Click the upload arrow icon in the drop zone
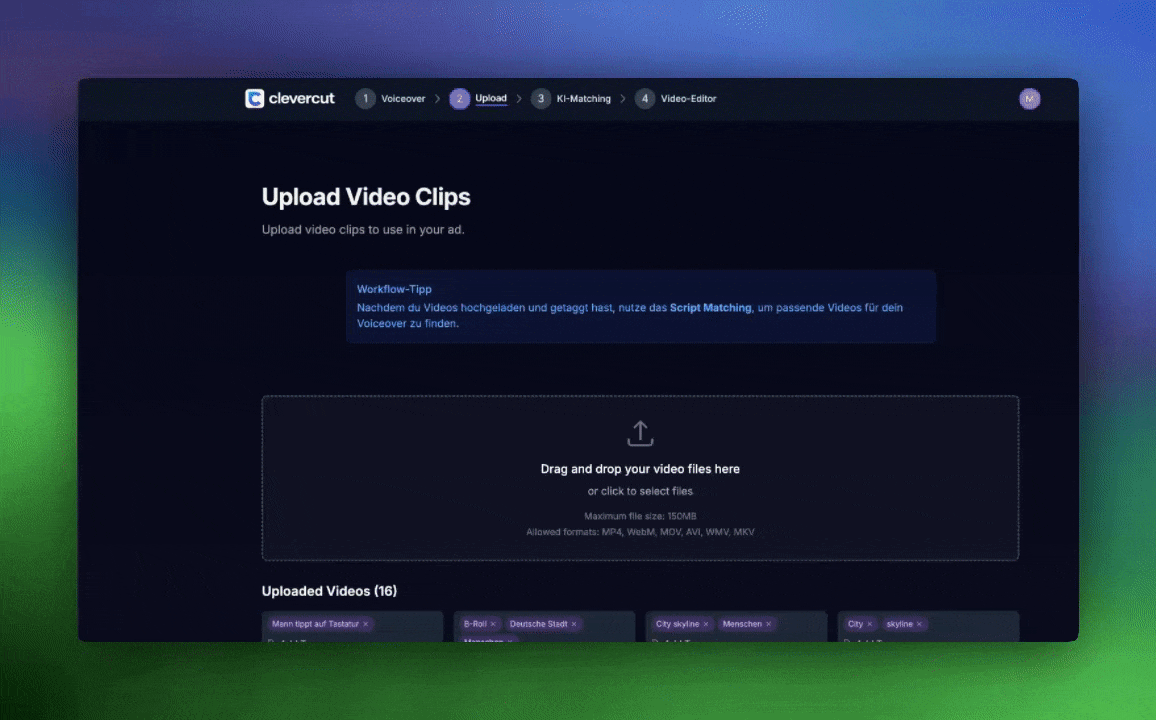This screenshot has height=720, width=1156. pyautogui.click(x=640, y=433)
